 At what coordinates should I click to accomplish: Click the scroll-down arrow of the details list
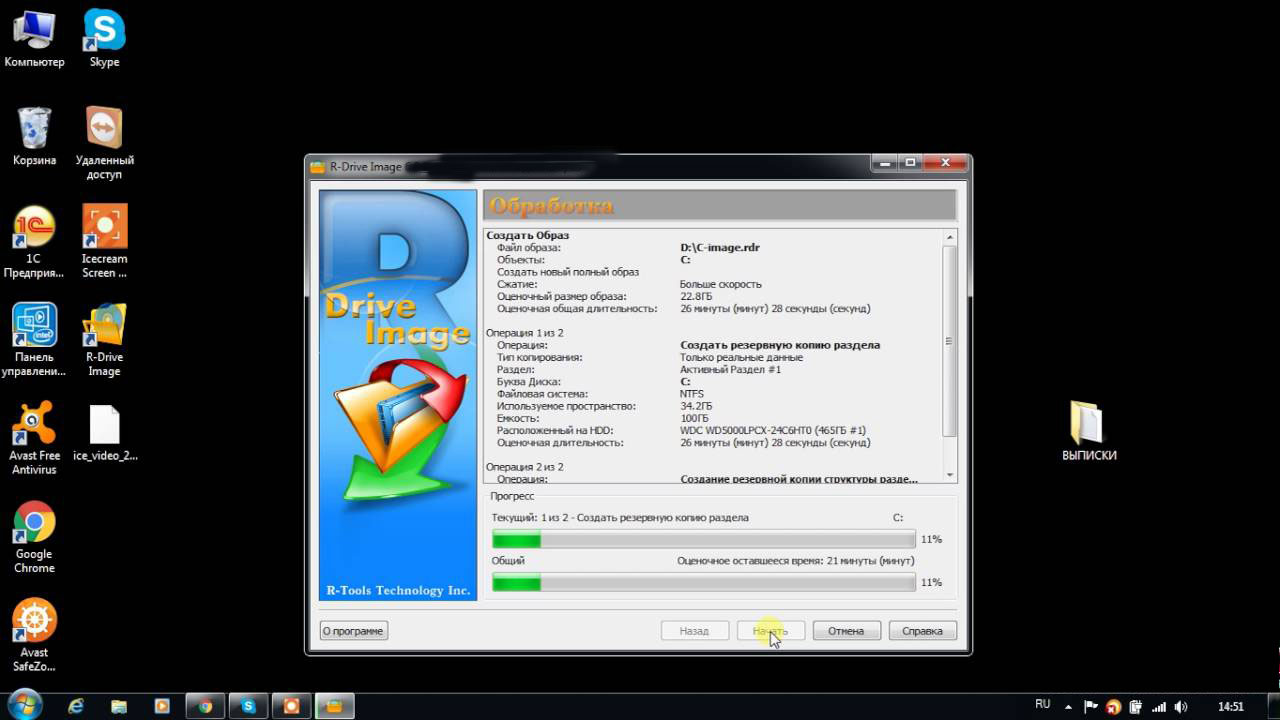950,475
